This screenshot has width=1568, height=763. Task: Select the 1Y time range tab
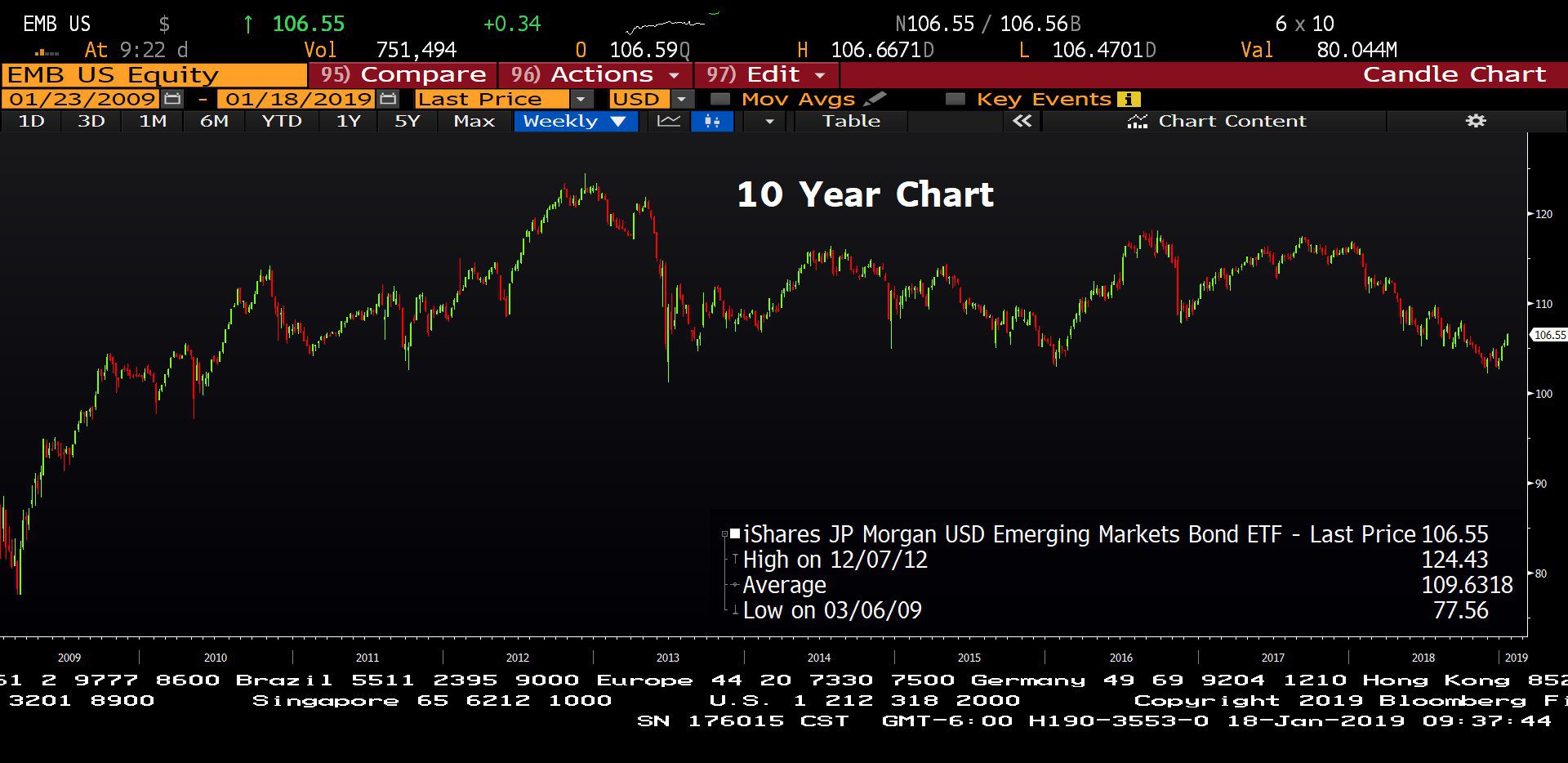pyautogui.click(x=349, y=121)
